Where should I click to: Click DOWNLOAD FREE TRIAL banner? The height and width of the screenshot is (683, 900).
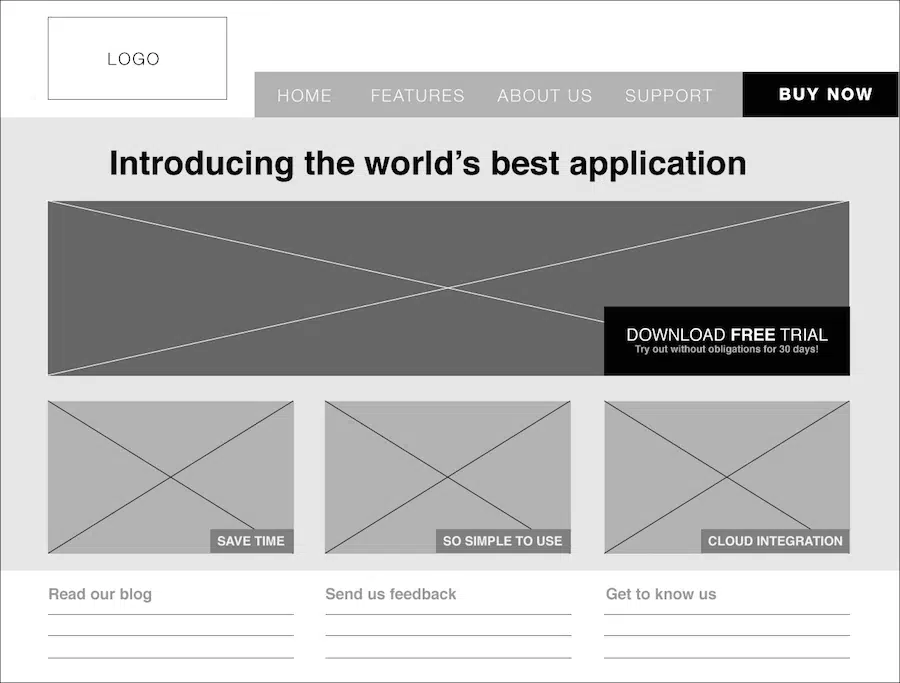pyautogui.click(x=727, y=340)
